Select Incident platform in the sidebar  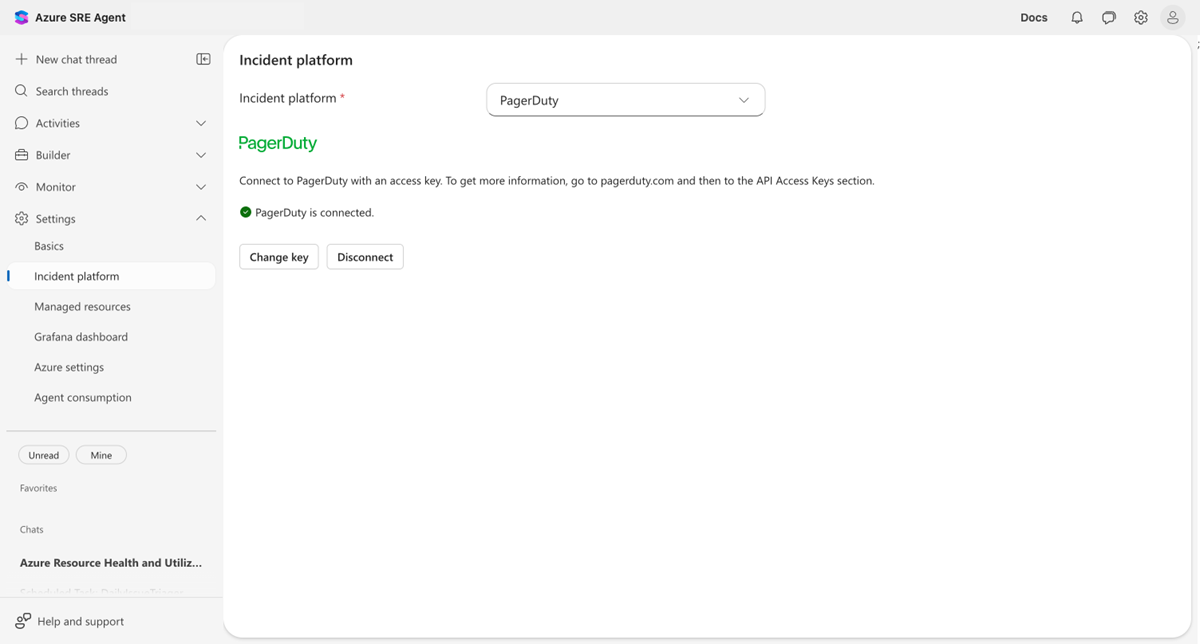coord(110,276)
